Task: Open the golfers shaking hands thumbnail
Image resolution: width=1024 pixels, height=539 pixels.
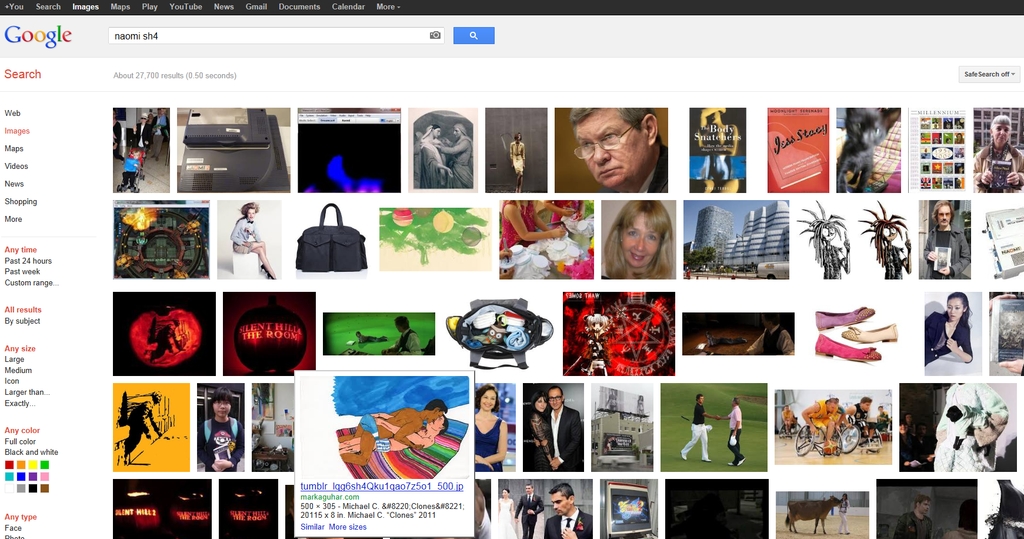Action: pos(714,427)
